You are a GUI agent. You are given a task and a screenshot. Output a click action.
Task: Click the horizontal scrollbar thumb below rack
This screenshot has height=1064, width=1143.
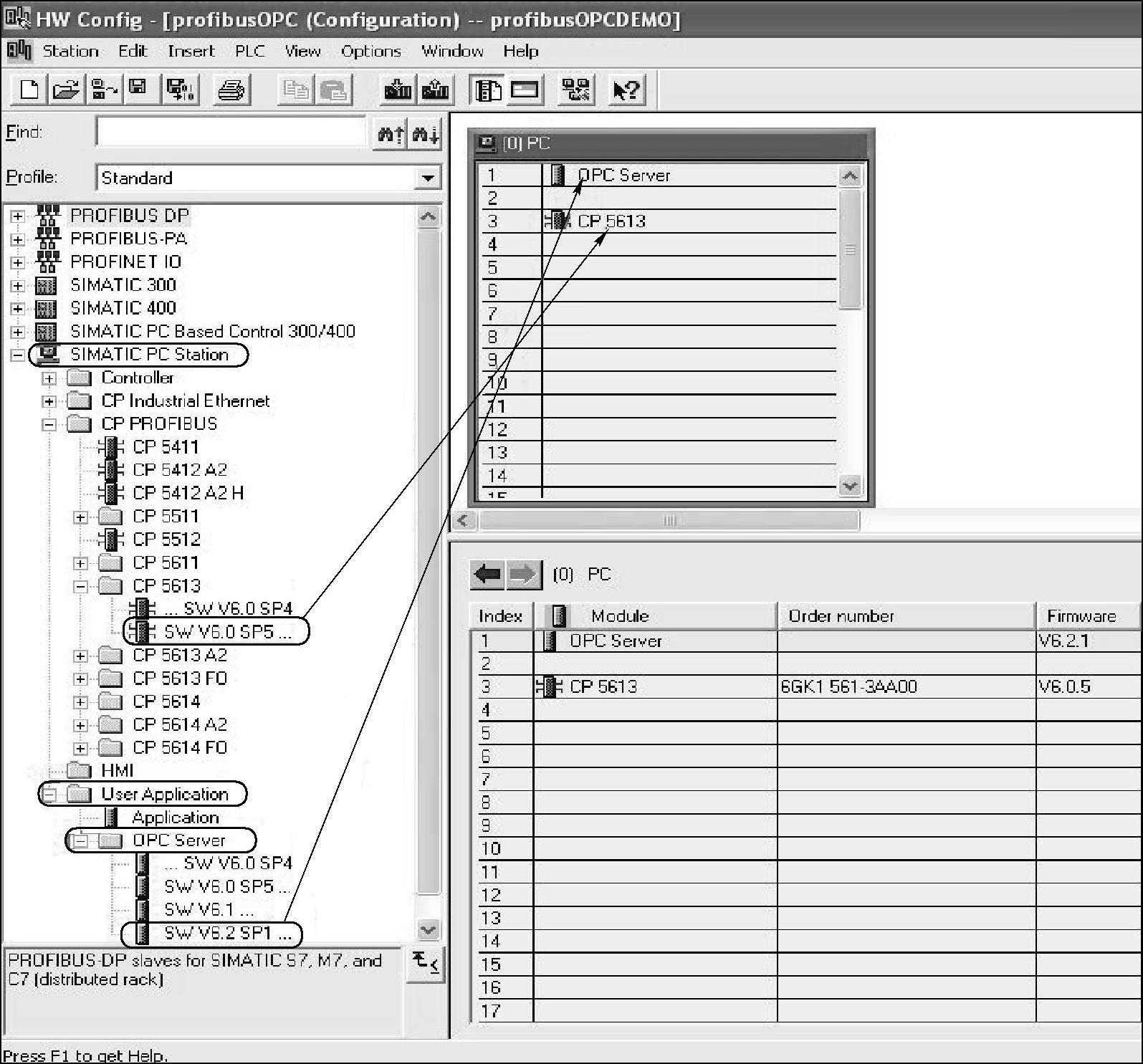point(669,520)
